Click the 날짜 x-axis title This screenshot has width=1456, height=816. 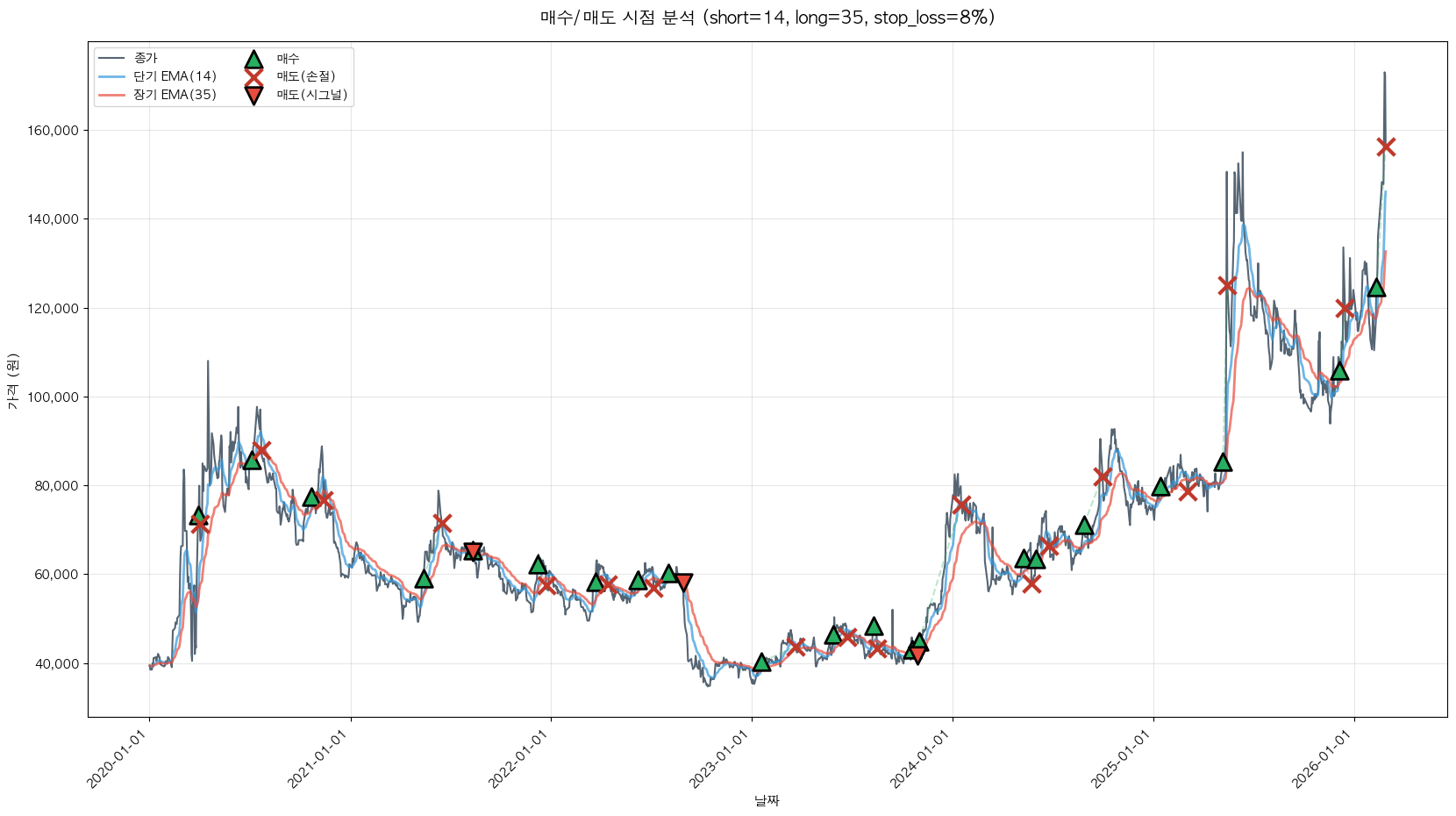767,800
